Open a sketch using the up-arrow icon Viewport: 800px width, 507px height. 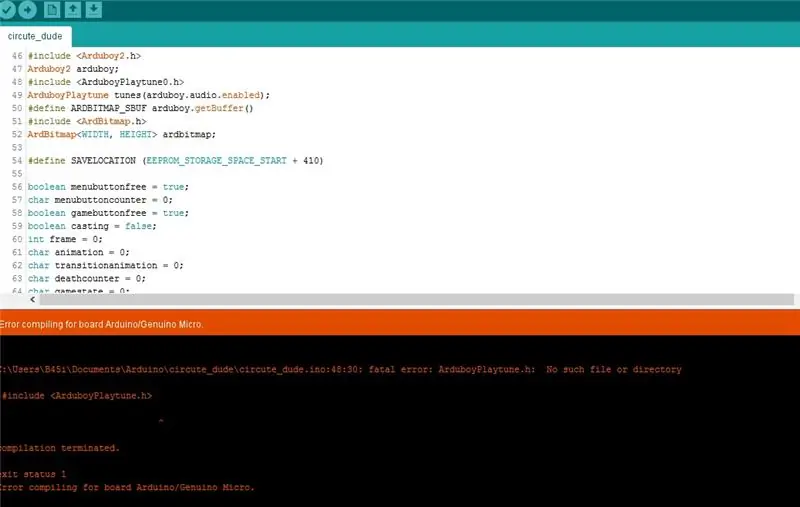point(72,10)
